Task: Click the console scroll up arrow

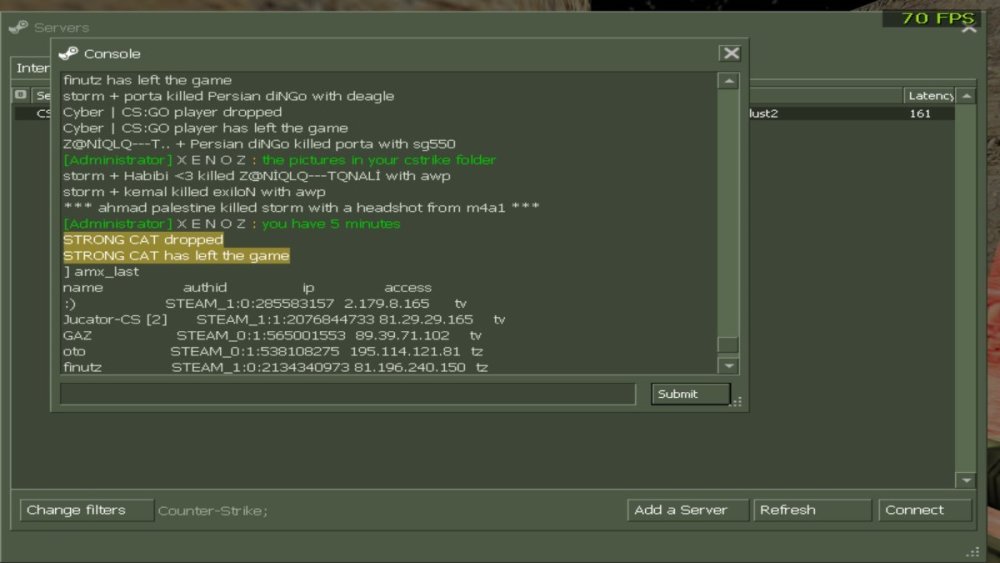Action: click(728, 81)
